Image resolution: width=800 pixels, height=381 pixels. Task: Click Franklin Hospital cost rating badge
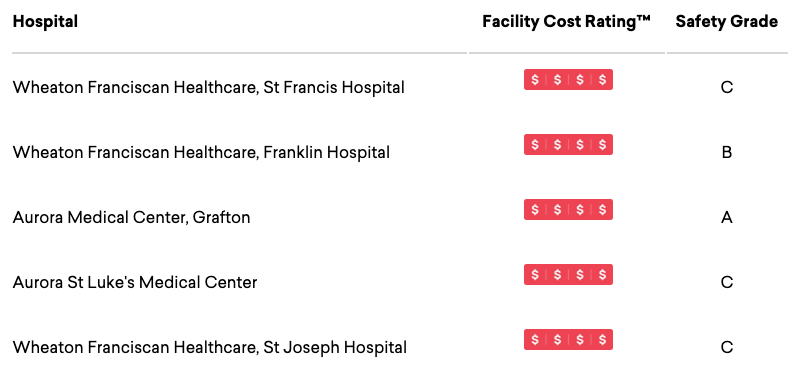click(568, 145)
